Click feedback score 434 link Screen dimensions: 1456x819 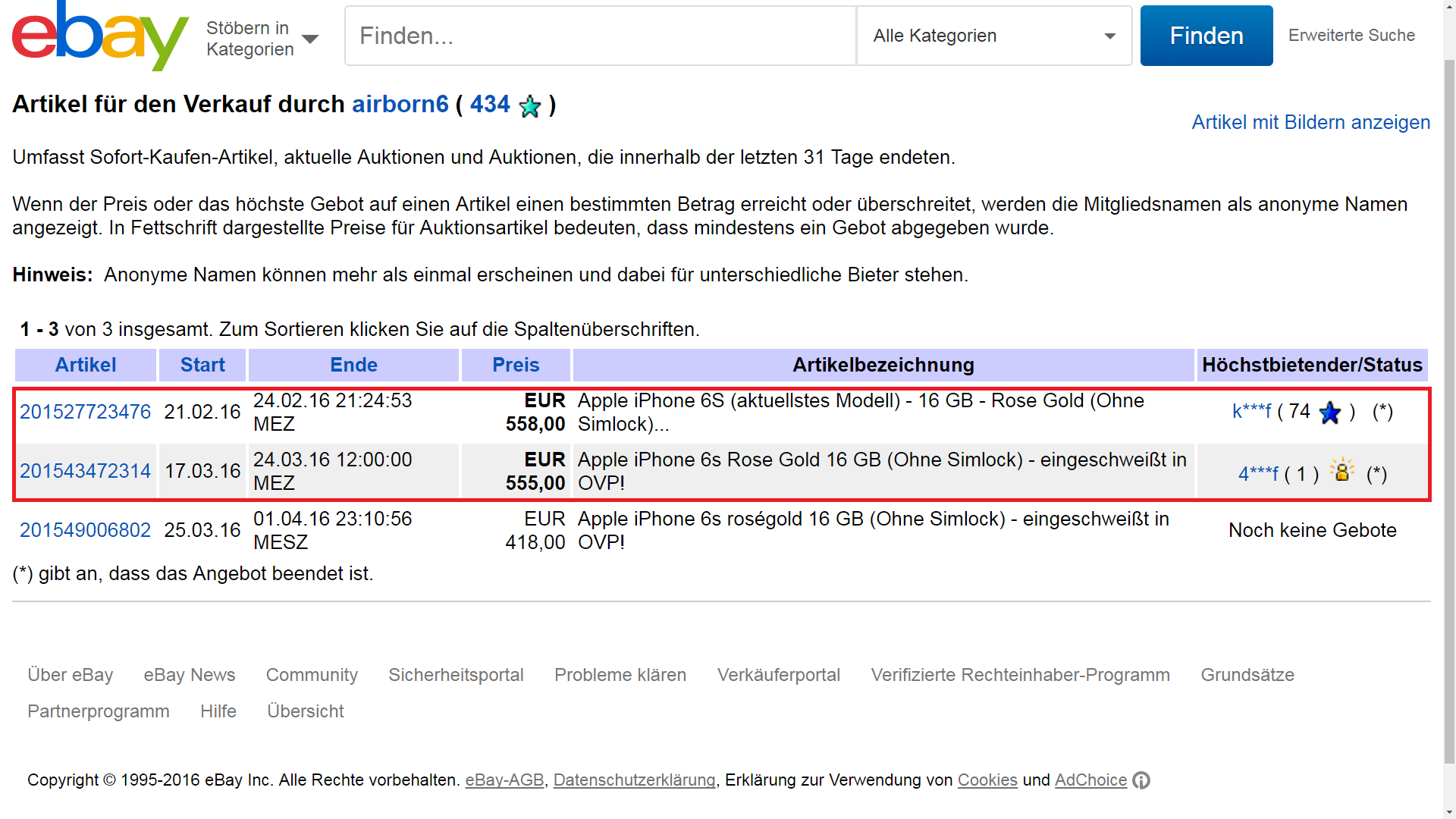pyautogui.click(x=490, y=104)
